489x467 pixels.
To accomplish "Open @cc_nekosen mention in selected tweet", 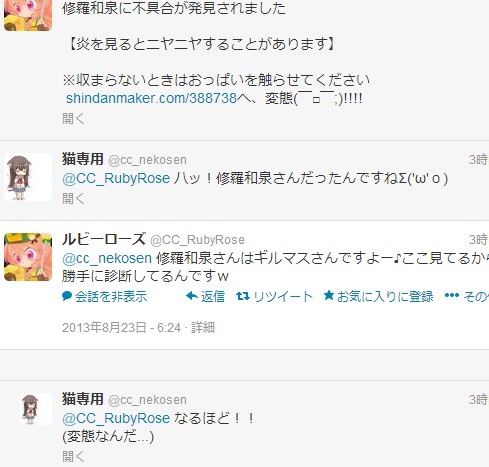I will click(x=107, y=258).
